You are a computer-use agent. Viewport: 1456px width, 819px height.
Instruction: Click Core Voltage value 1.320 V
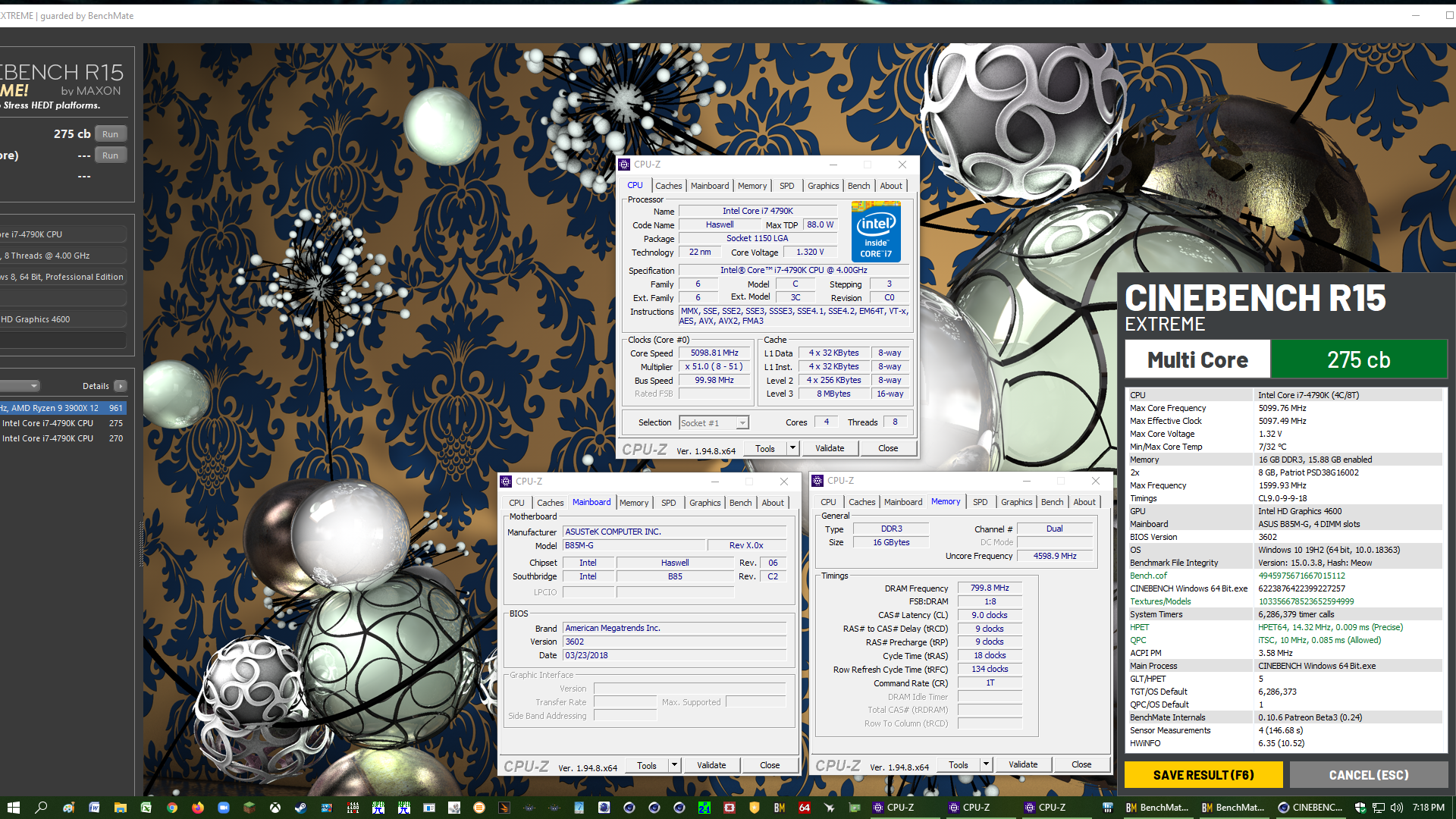click(x=810, y=252)
